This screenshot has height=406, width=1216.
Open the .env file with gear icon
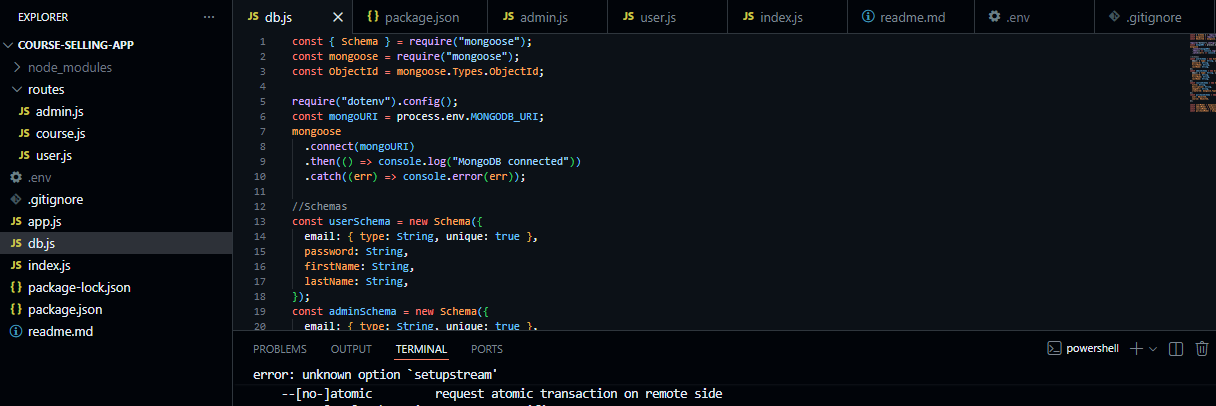coord(39,177)
